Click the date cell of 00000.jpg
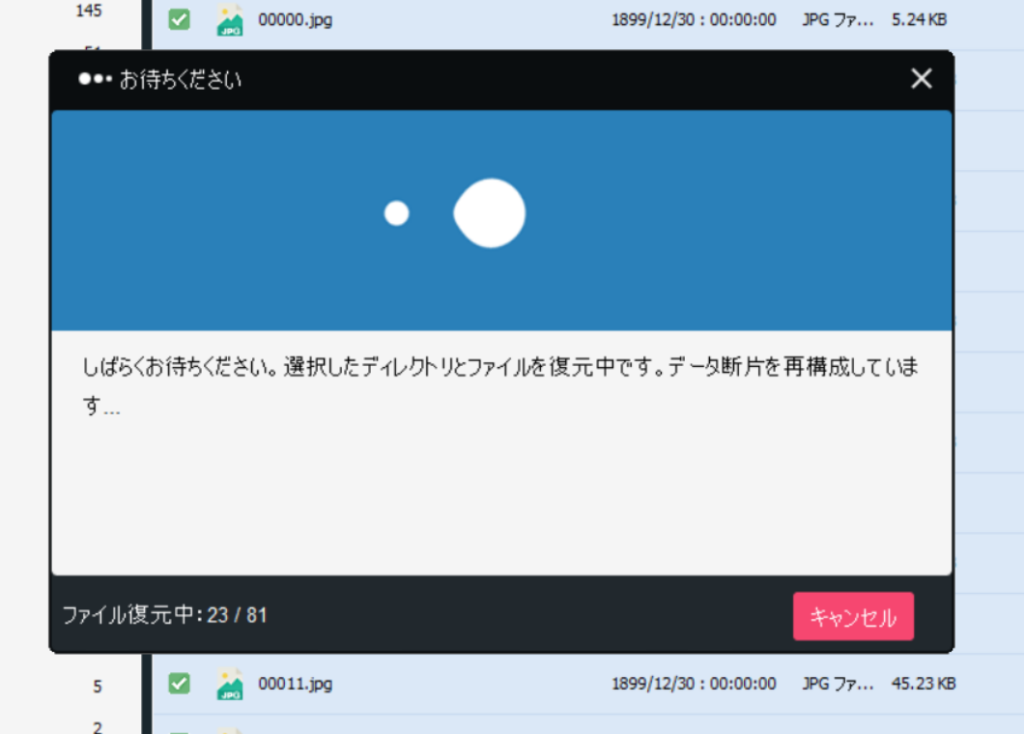The width and height of the screenshot is (1024, 734). (x=694, y=19)
